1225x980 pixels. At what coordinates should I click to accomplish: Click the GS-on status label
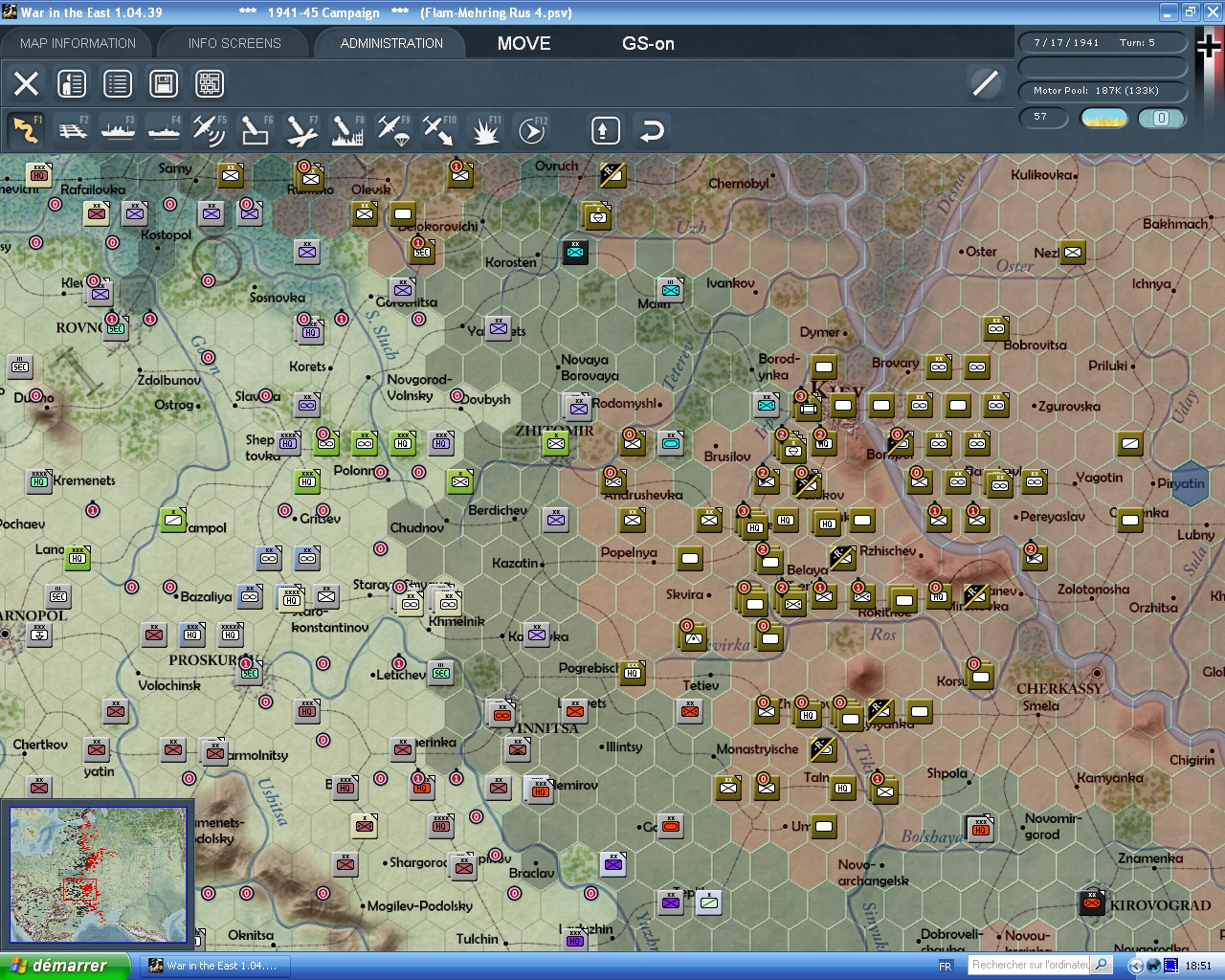648,43
